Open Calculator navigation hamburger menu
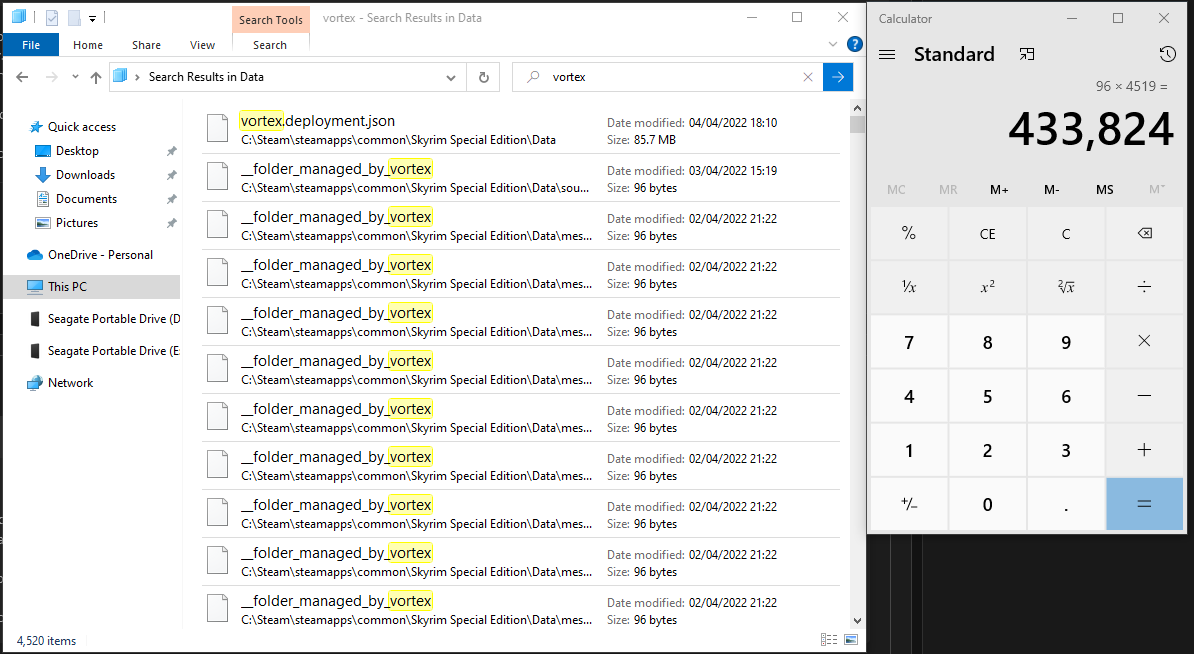This screenshot has width=1194, height=654. (x=887, y=55)
